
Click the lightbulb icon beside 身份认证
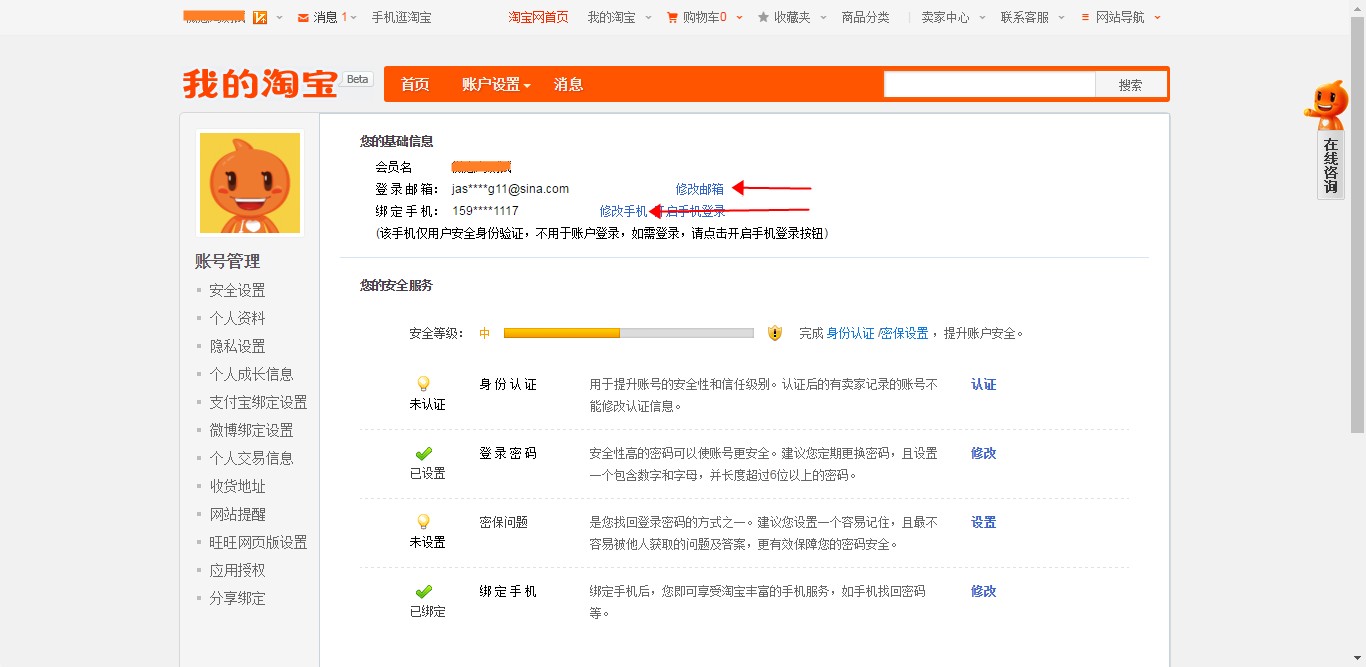[423, 384]
